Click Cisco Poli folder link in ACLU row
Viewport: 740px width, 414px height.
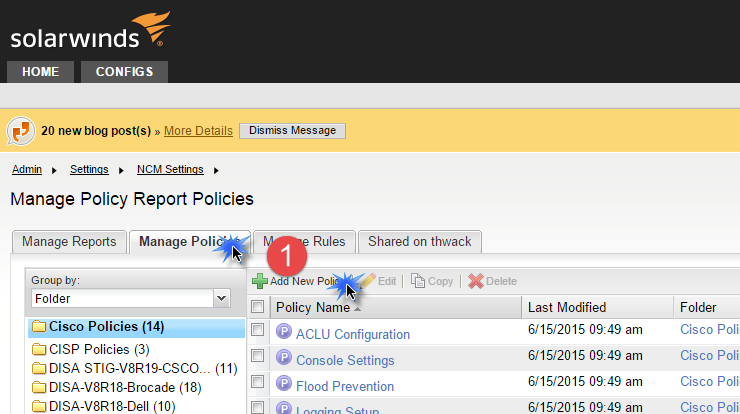tap(710, 330)
